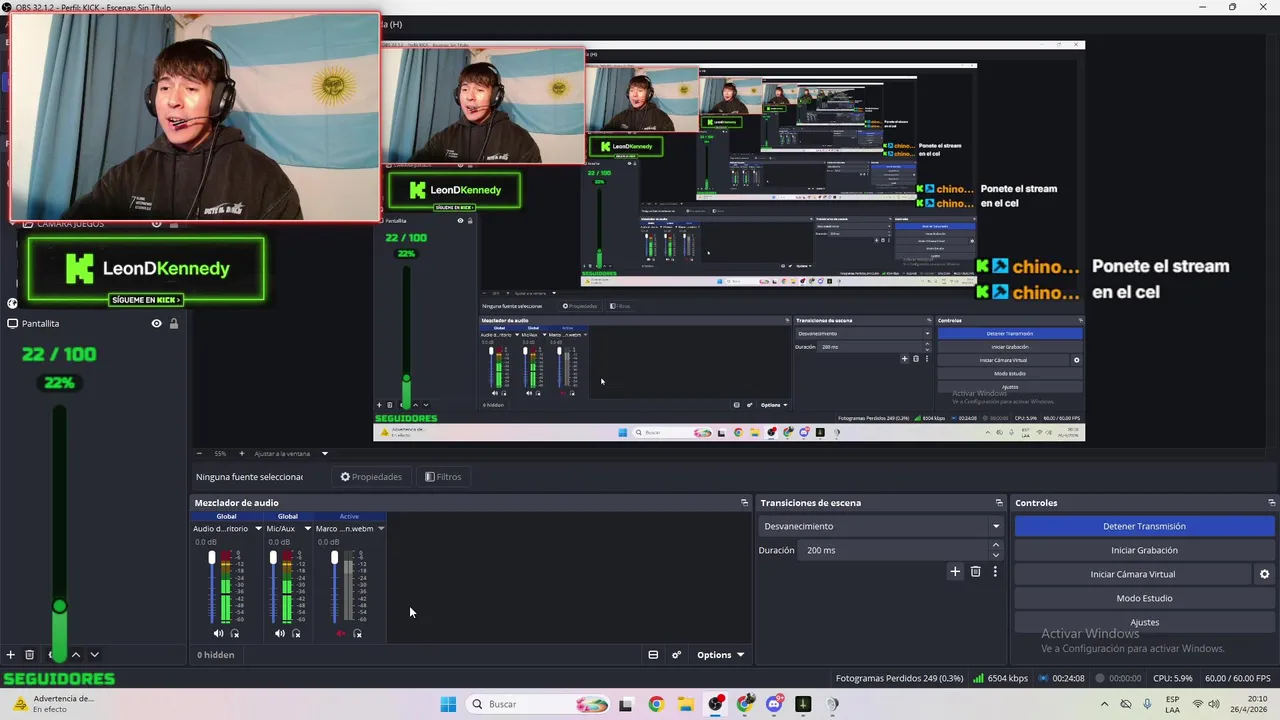Click Iniciar Grabación button

click(1144, 550)
